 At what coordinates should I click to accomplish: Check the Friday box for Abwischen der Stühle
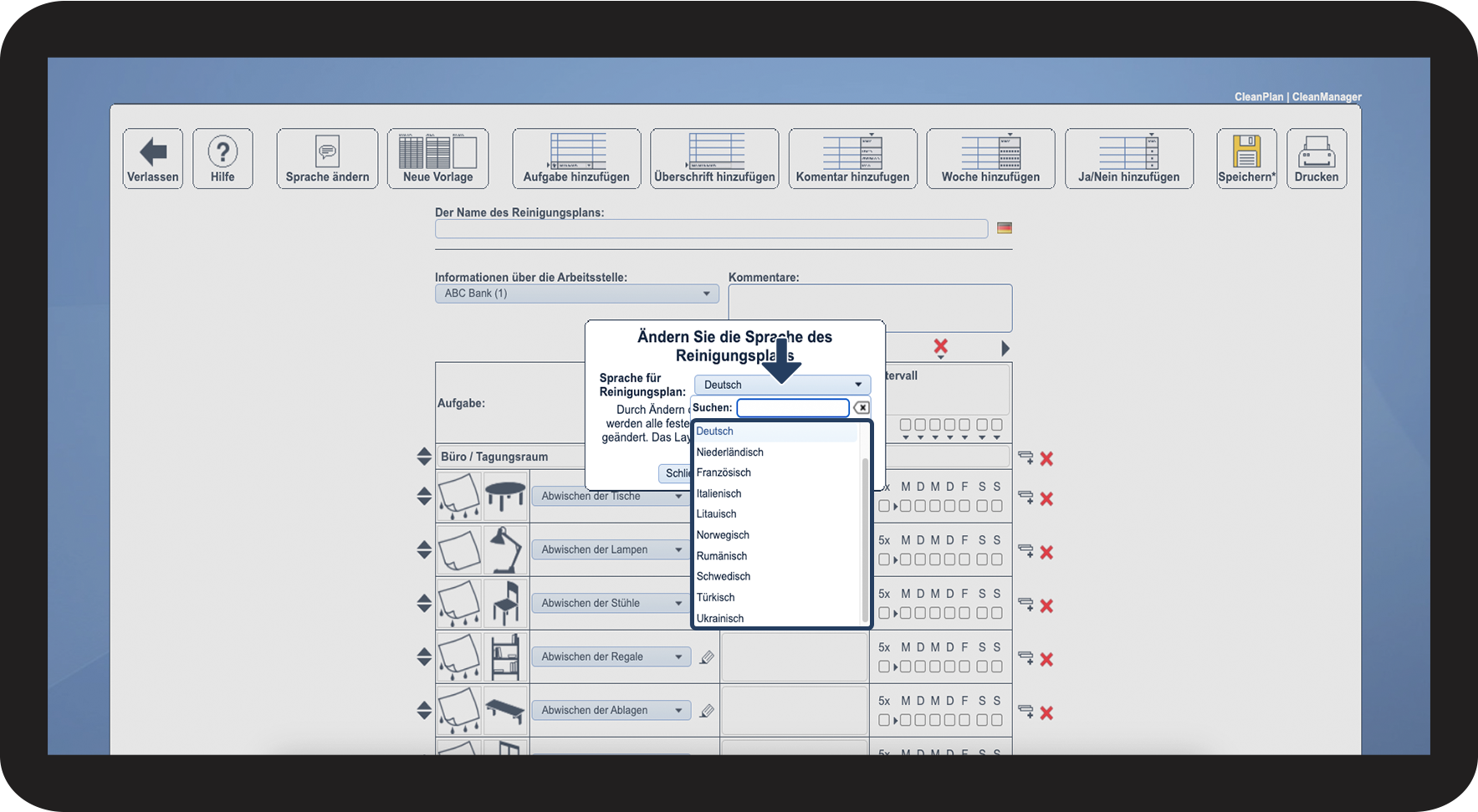coord(964,612)
